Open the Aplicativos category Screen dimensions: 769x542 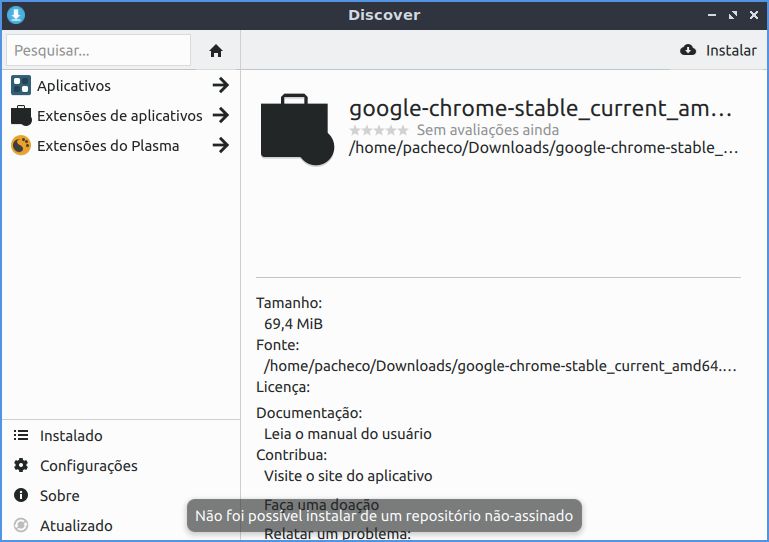point(121,85)
